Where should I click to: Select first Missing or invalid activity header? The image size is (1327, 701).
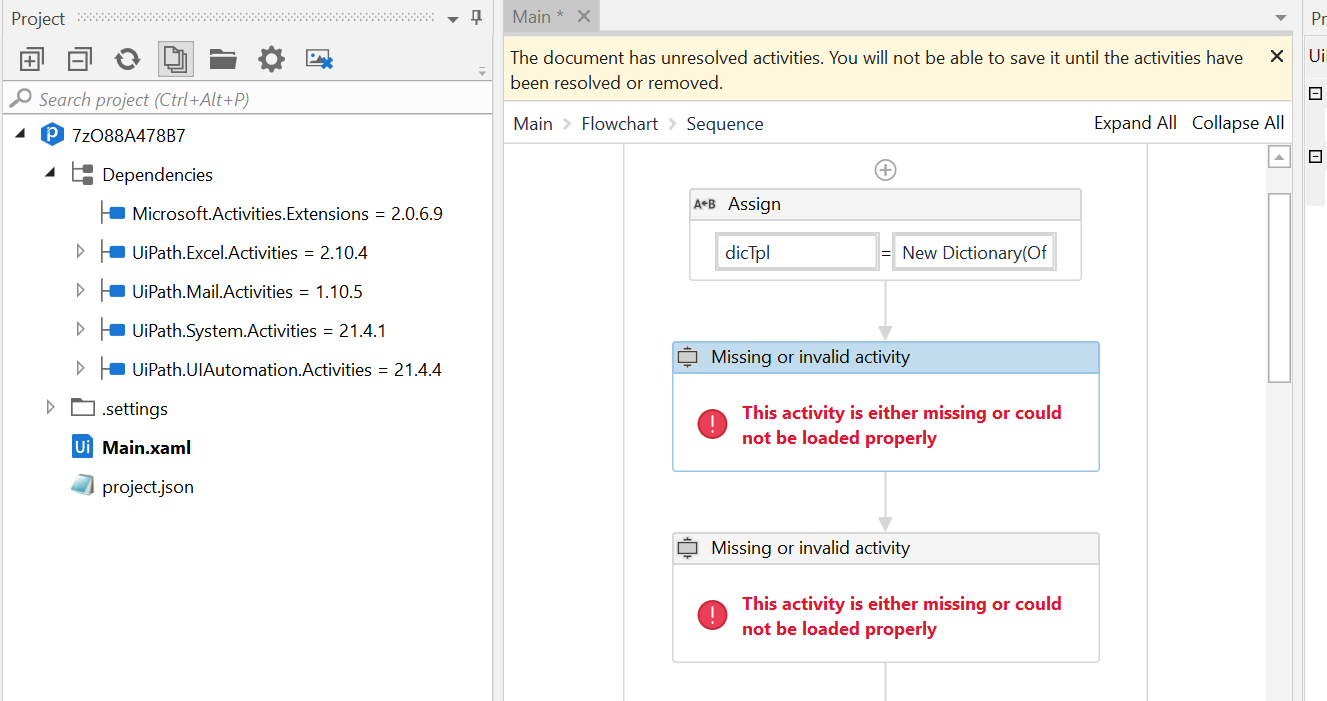886,357
